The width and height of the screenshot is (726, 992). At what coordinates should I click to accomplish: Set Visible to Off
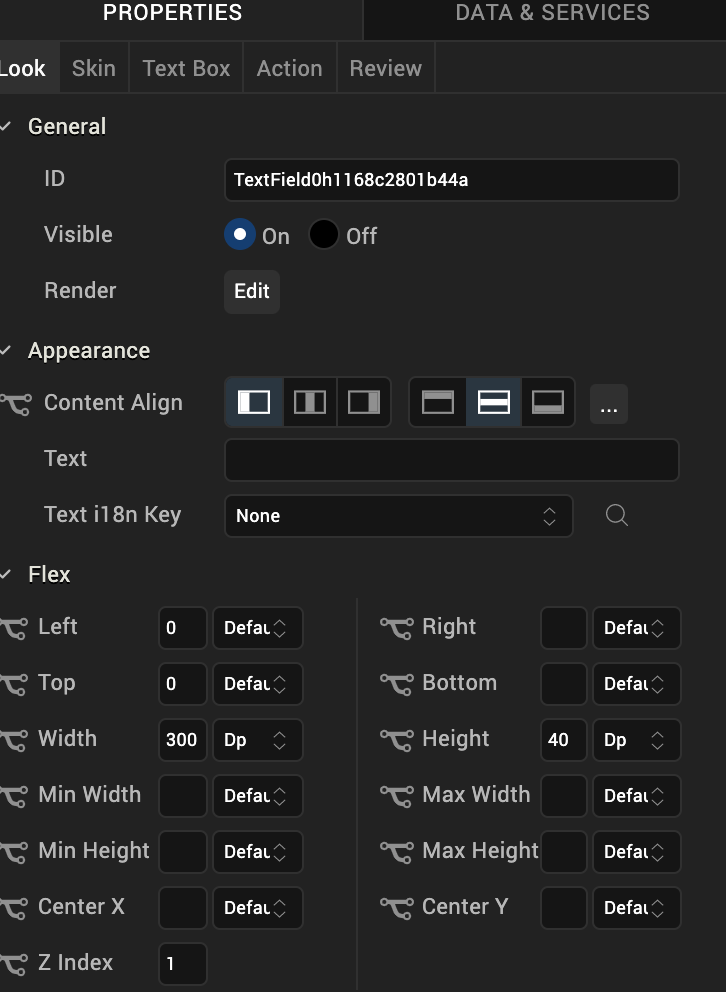(x=323, y=235)
